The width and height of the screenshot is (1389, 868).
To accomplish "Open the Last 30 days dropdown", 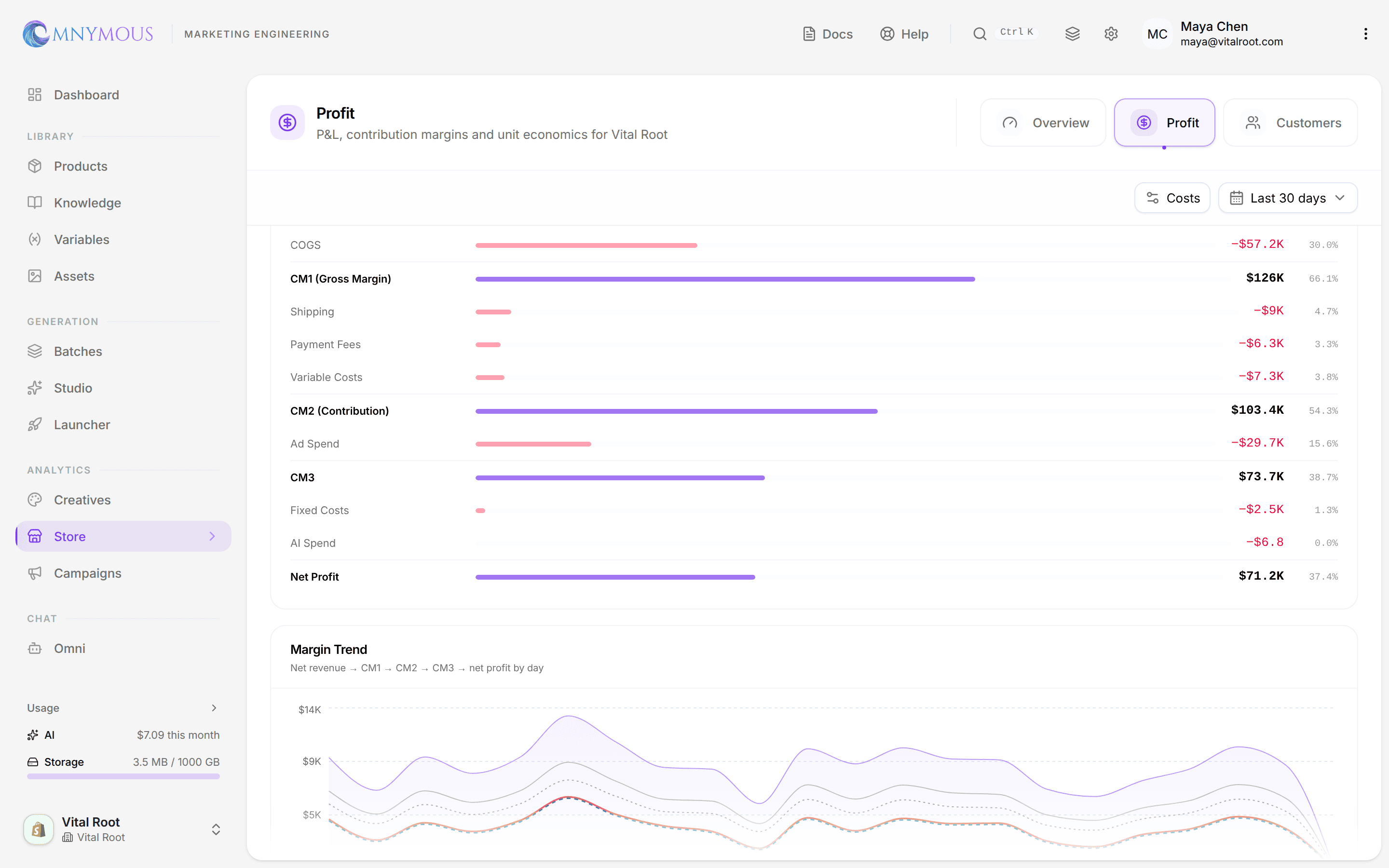I will pos(1287,198).
